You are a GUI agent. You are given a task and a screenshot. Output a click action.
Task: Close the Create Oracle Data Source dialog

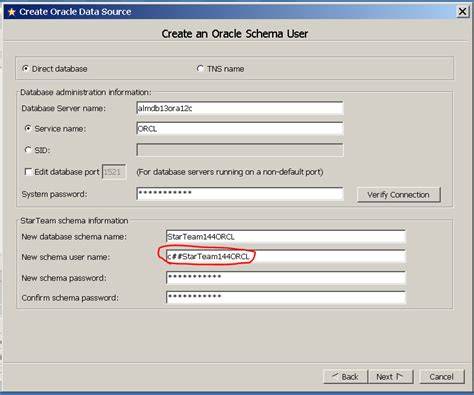point(462,12)
